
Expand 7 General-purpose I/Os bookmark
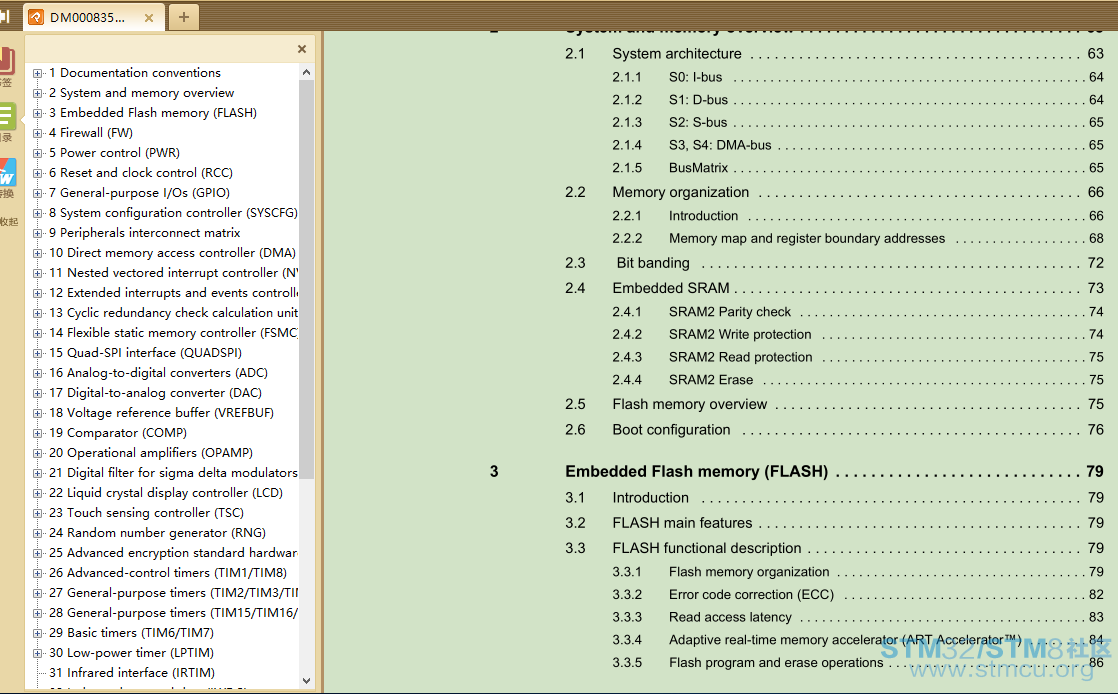38,193
